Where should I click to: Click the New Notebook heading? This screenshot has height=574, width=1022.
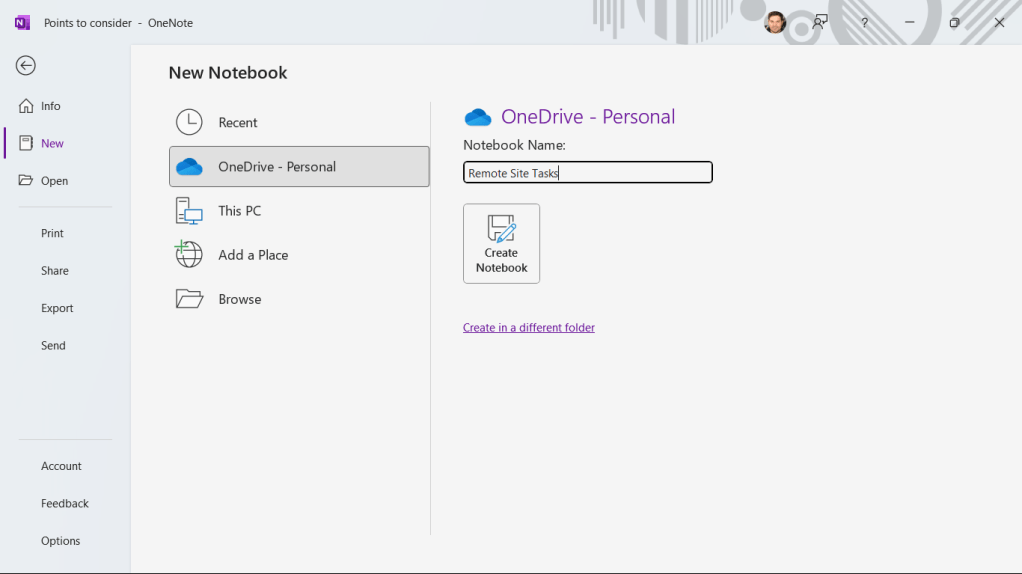coord(228,72)
